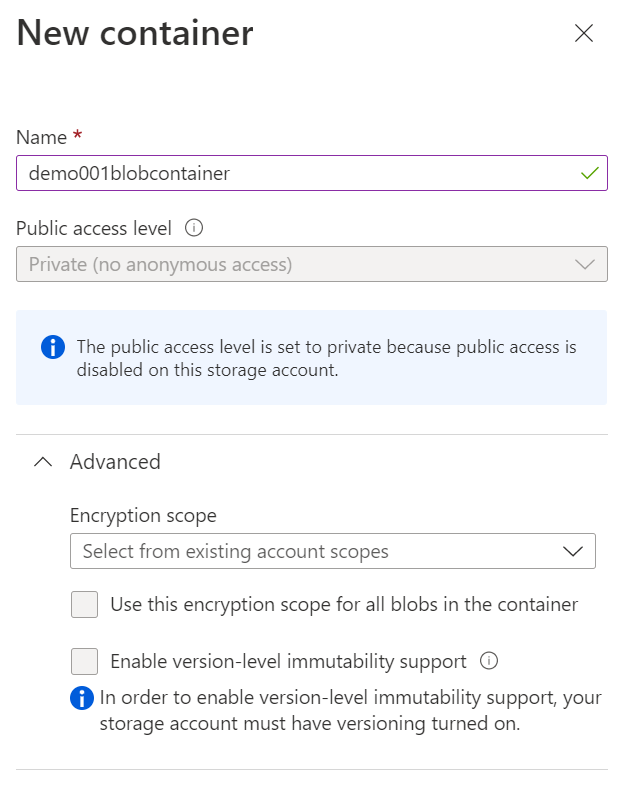
Task: Click blue info icon beside versioning requirement note
Action: coord(82,698)
